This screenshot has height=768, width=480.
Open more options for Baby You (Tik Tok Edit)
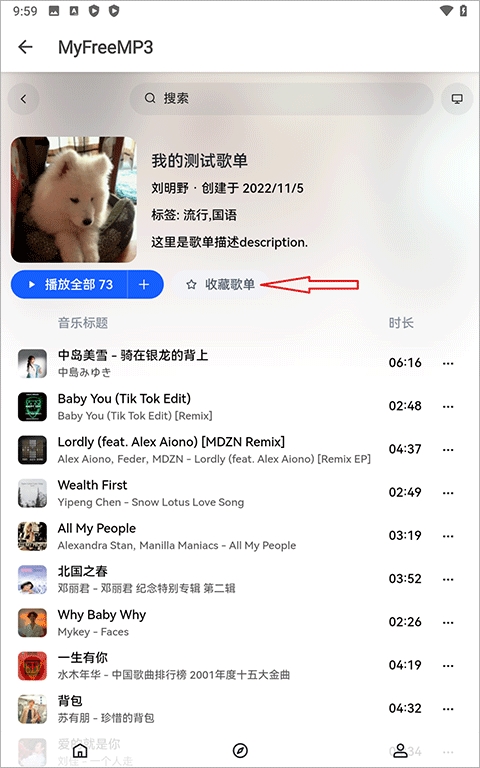(x=448, y=406)
